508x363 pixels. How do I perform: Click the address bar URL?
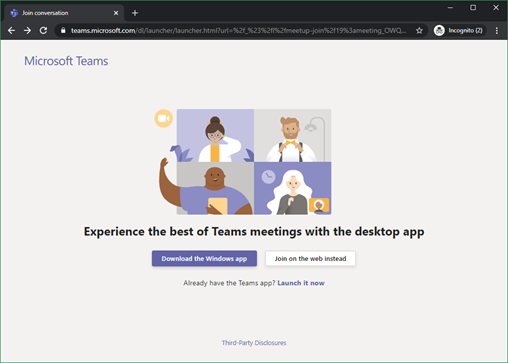(x=238, y=31)
